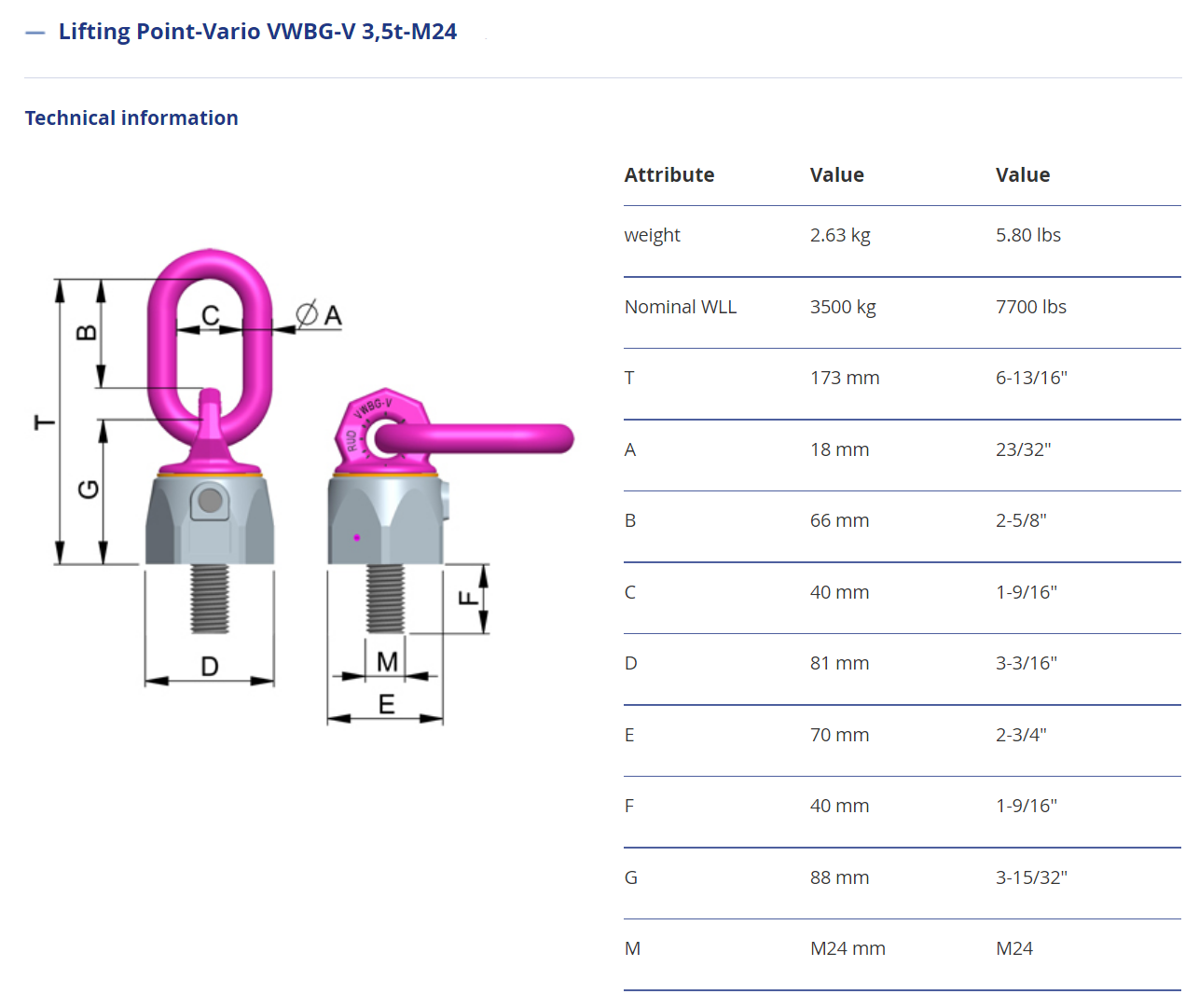Select the weight row label
1199x1008 pixels.
click(652, 235)
